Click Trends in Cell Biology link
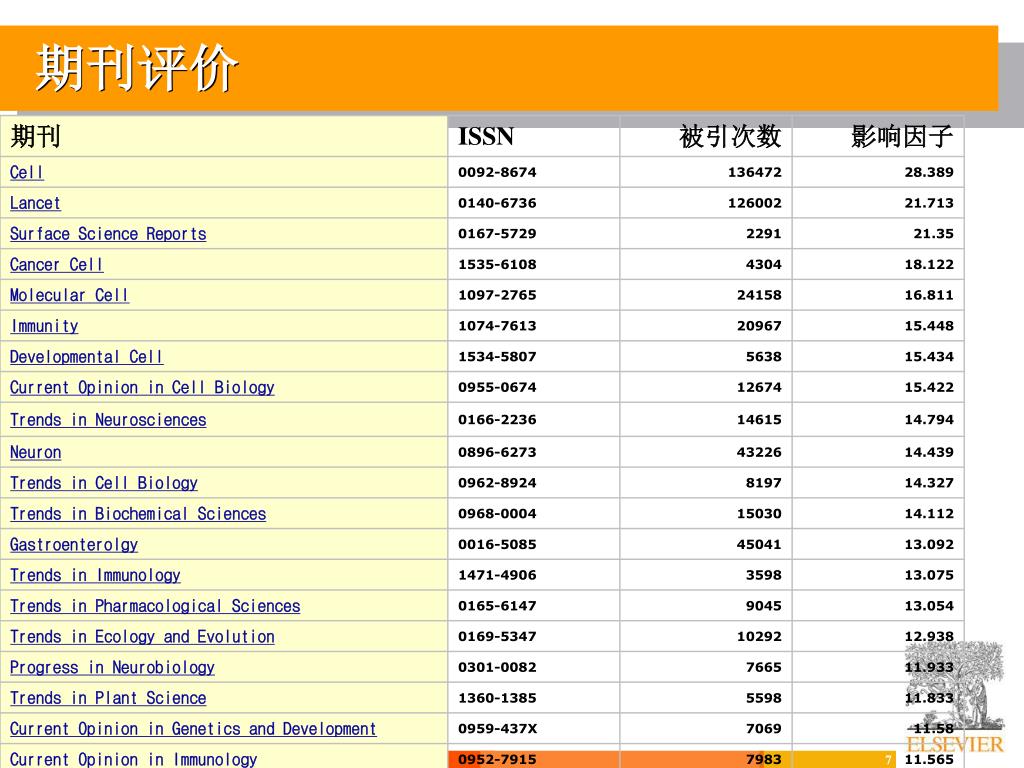 103,483
